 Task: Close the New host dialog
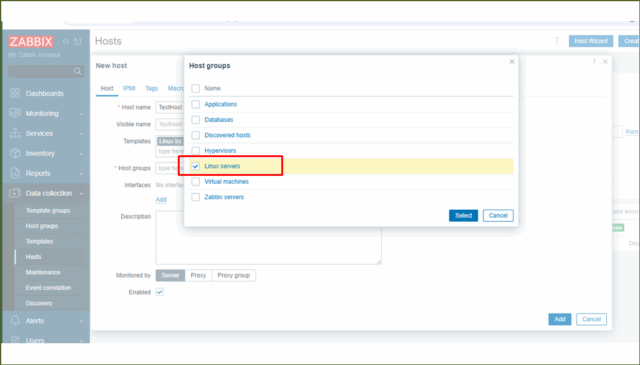click(605, 62)
